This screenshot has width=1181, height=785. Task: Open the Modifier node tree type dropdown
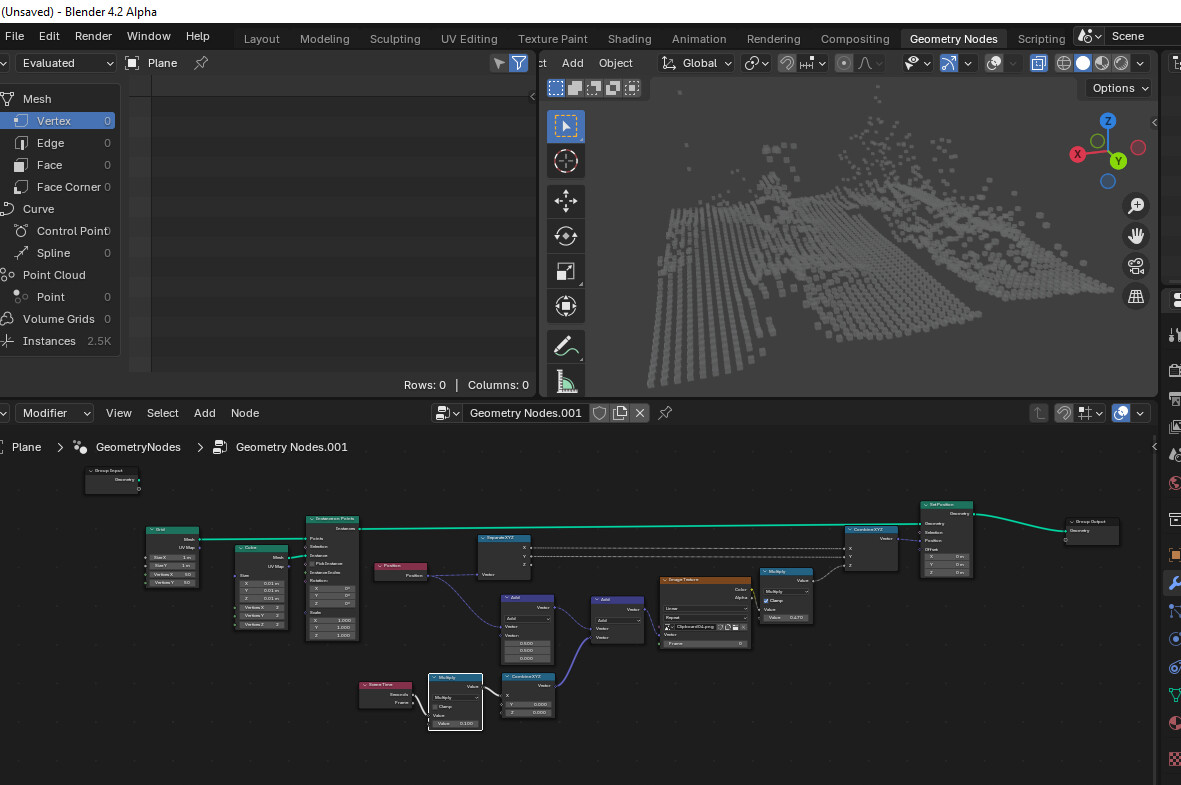coord(54,413)
